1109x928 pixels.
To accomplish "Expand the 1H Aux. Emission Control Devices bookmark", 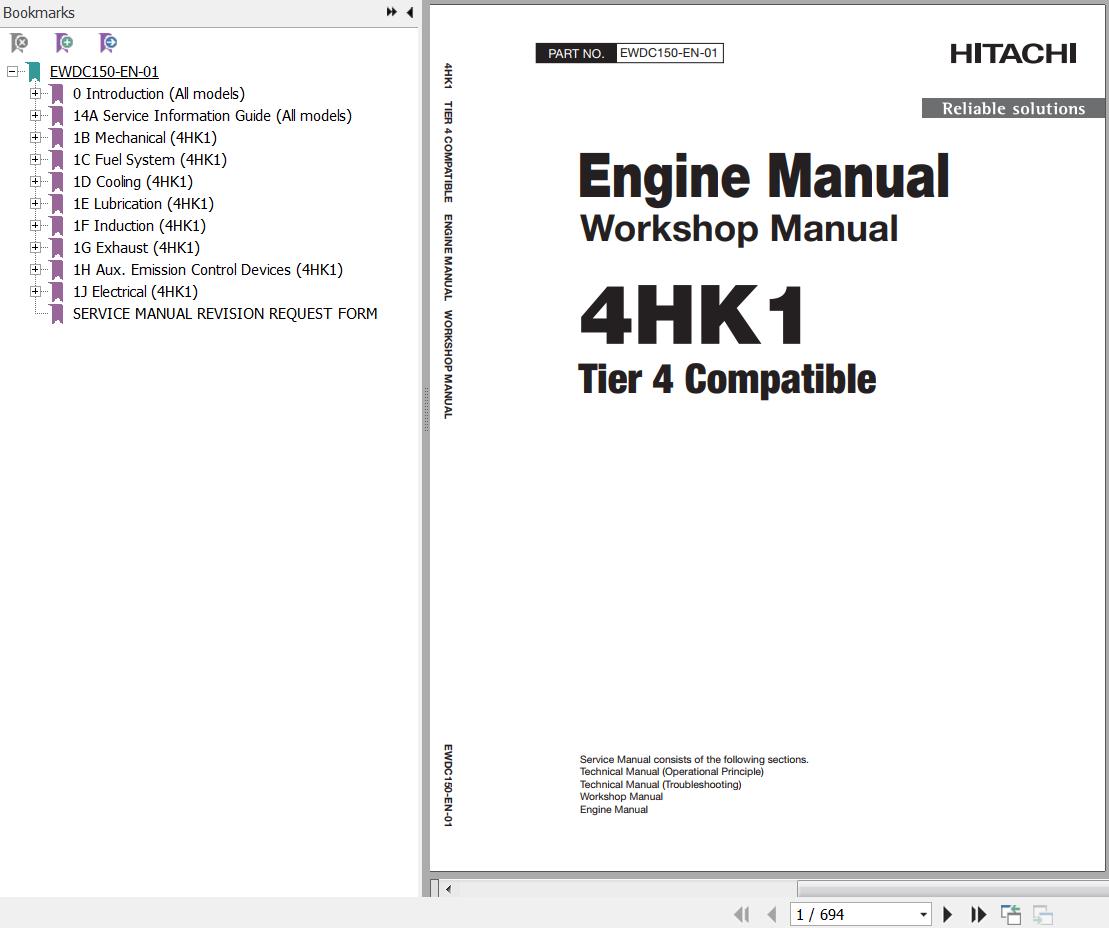I will click(35, 269).
